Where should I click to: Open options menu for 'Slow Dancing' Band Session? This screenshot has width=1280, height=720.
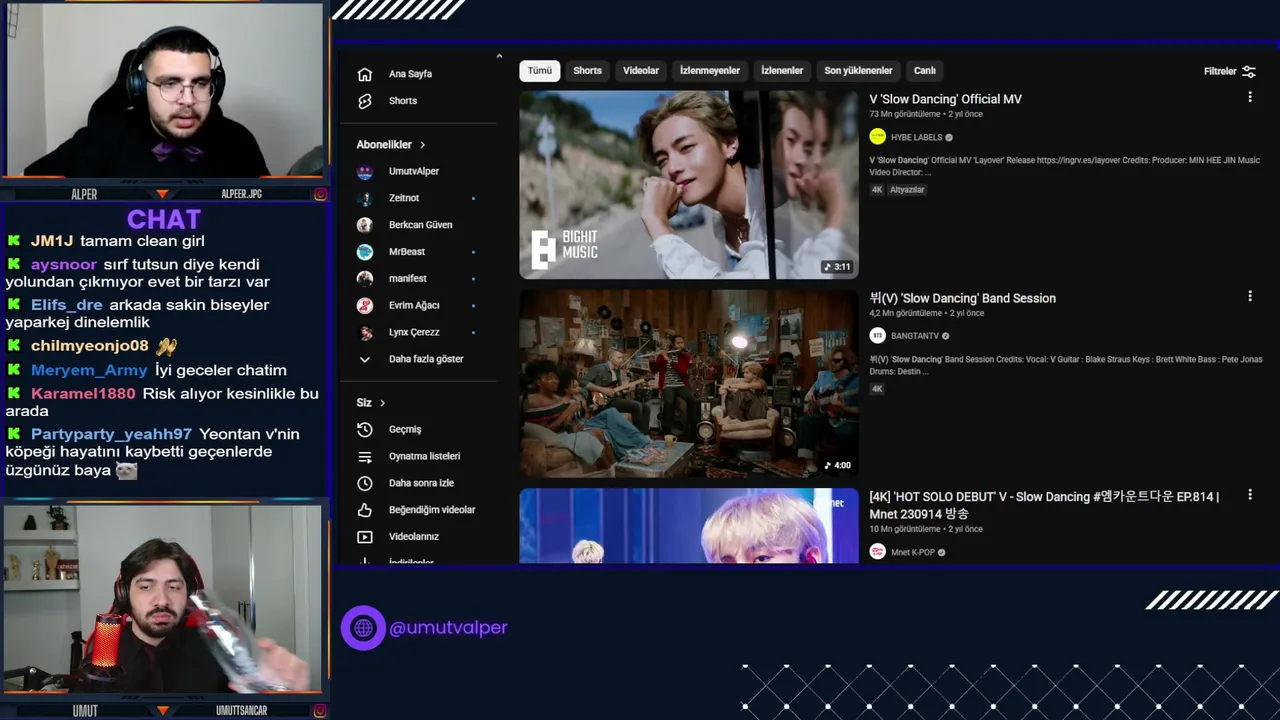1250,296
